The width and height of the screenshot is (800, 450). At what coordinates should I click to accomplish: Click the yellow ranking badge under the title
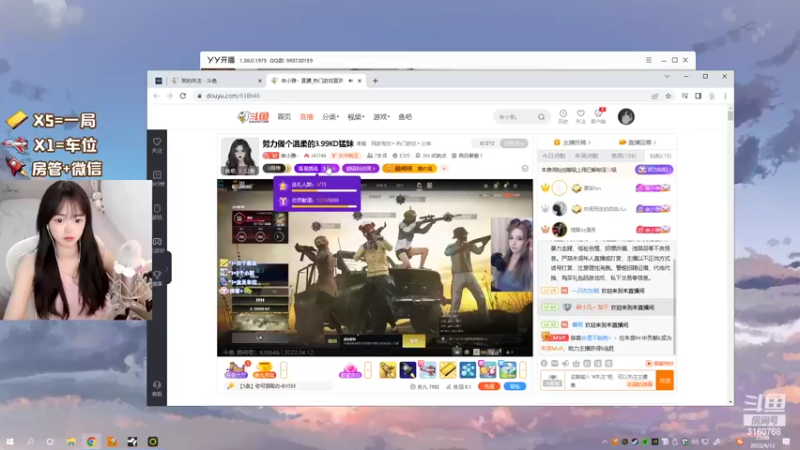(x=410, y=168)
